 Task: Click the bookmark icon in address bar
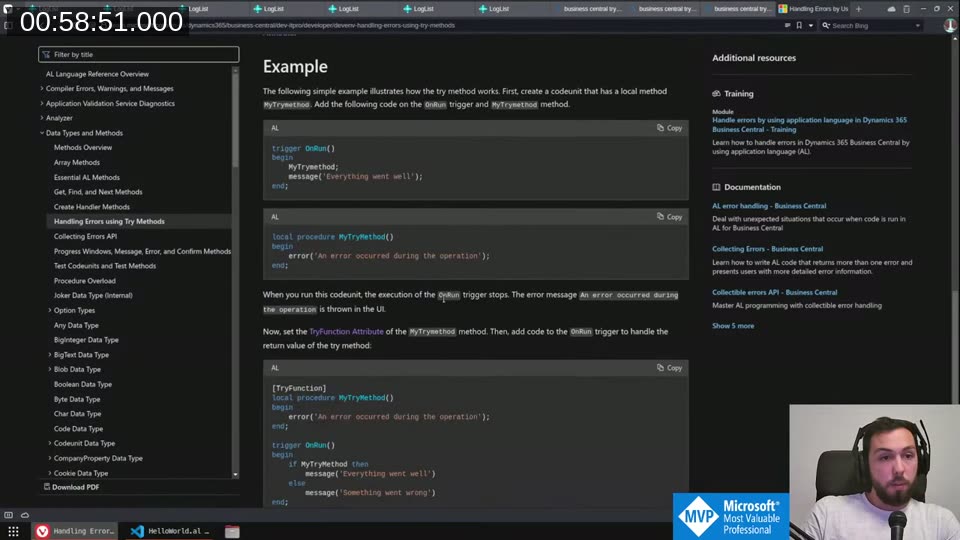coord(797,25)
